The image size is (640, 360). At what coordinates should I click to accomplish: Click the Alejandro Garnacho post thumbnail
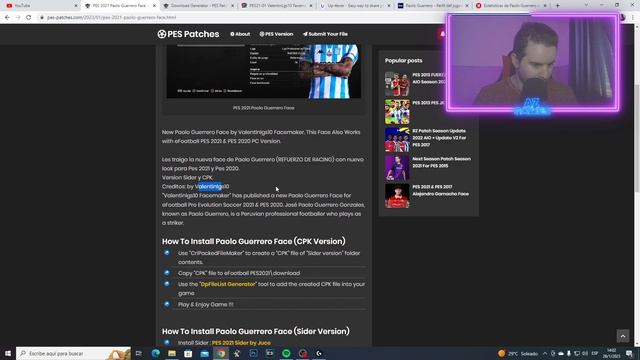tap(397, 196)
